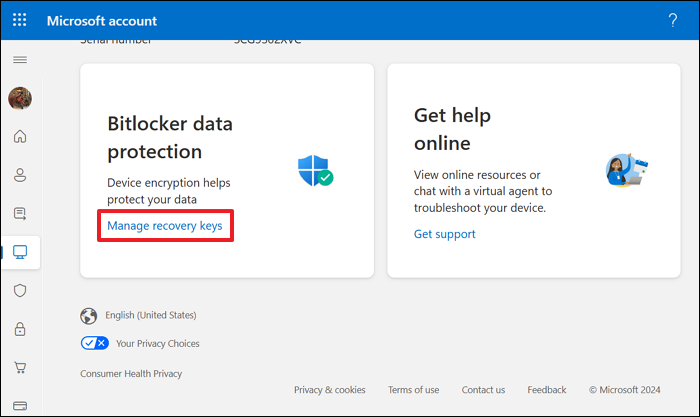Open Privacy padlock icon in sidebar
The height and width of the screenshot is (417, 700).
click(x=20, y=328)
